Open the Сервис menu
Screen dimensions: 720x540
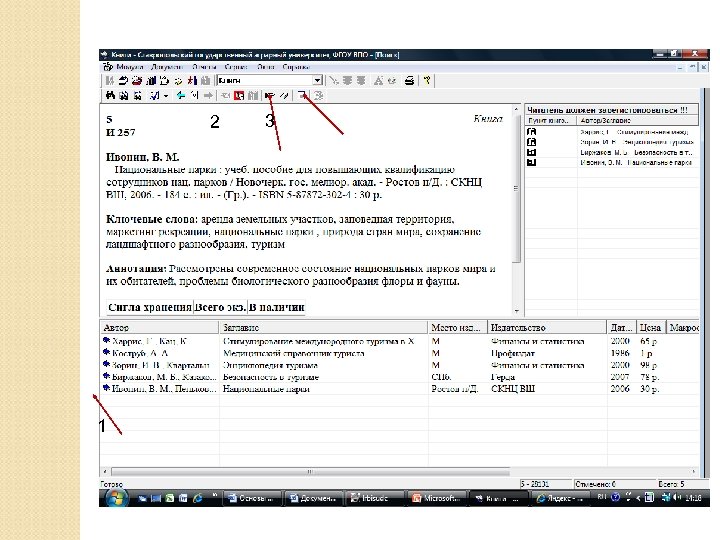coord(236,67)
